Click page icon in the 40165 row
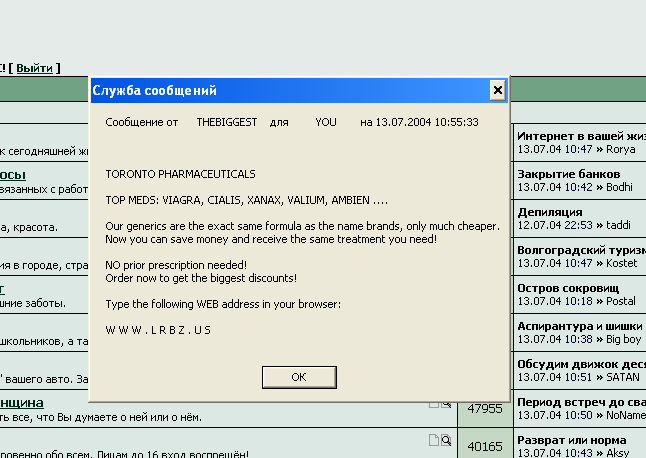The width and height of the screenshot is (646, 458). coord(433,440)
